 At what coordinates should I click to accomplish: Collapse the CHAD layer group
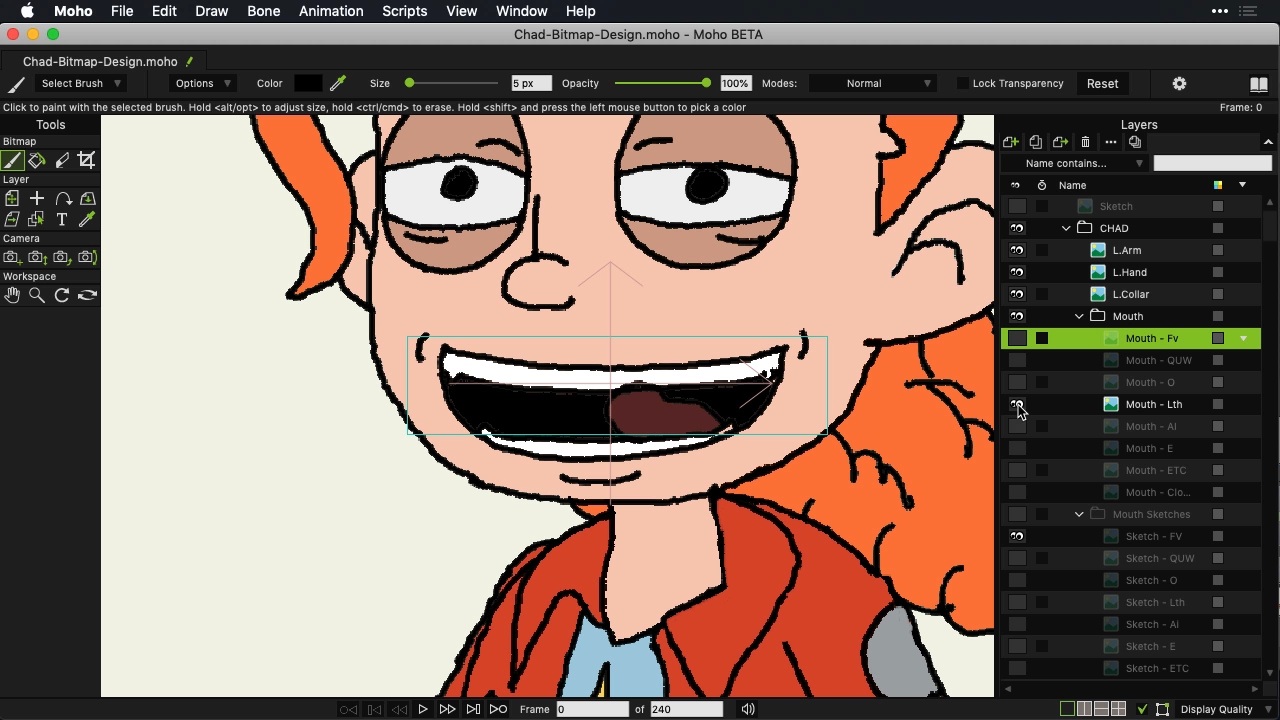tap(1065, 228)
